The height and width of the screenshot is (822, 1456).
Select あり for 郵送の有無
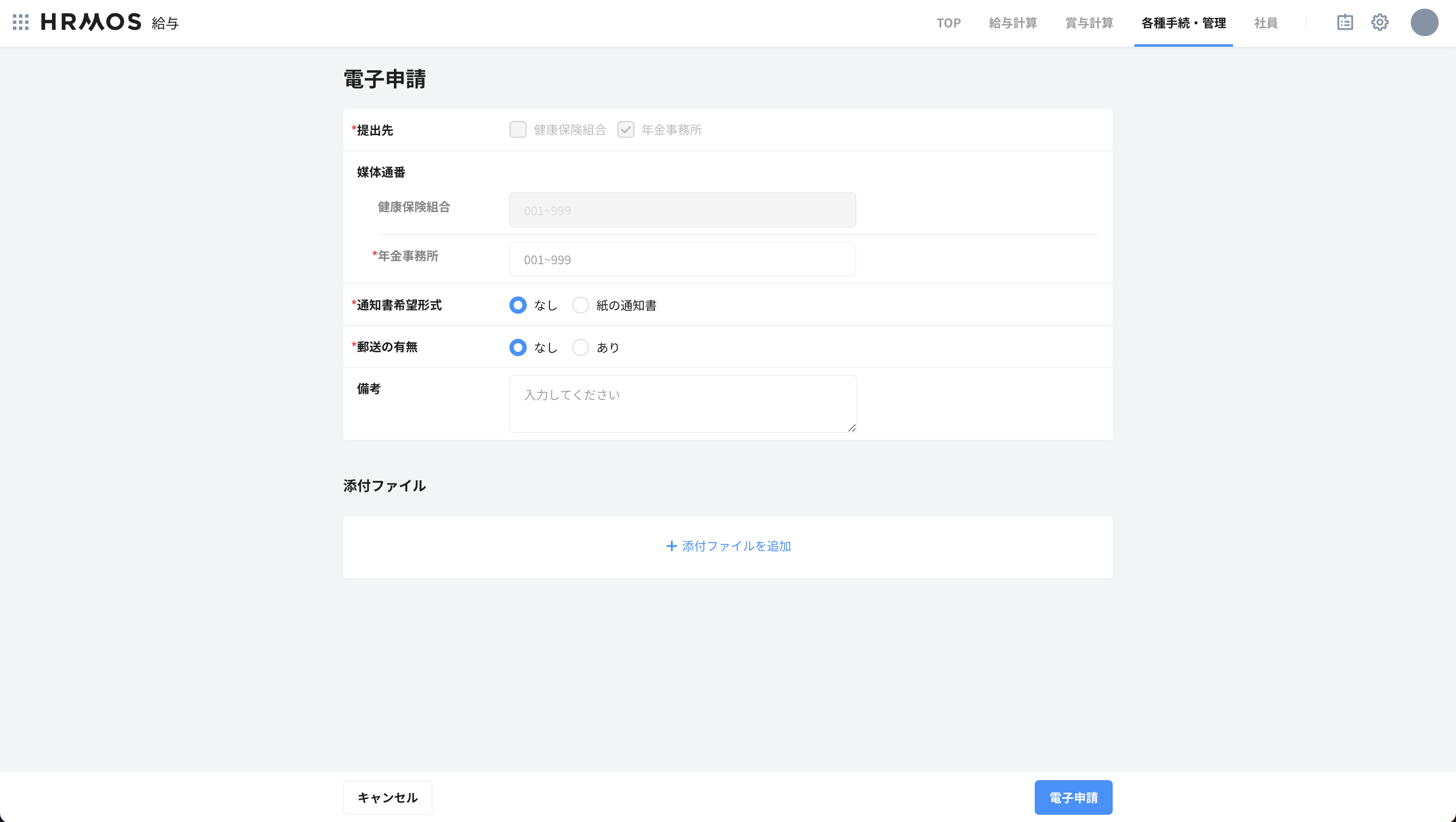[581, 347]
